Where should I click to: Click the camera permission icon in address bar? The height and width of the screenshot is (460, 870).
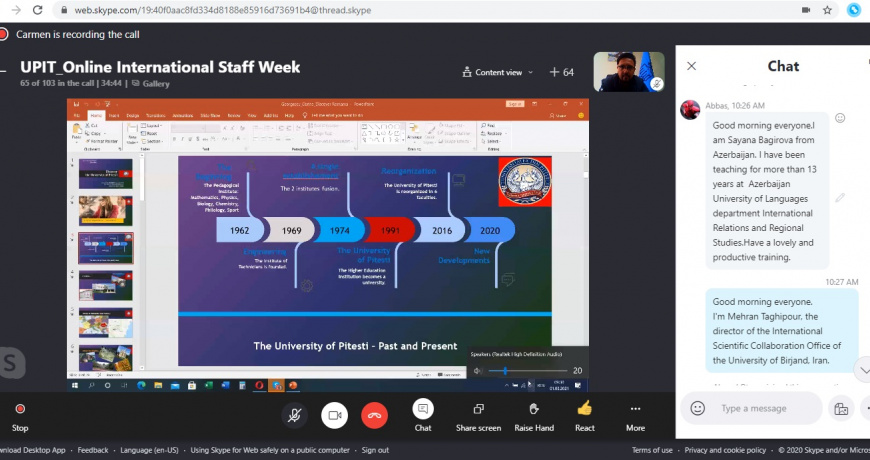pos(806,10)
